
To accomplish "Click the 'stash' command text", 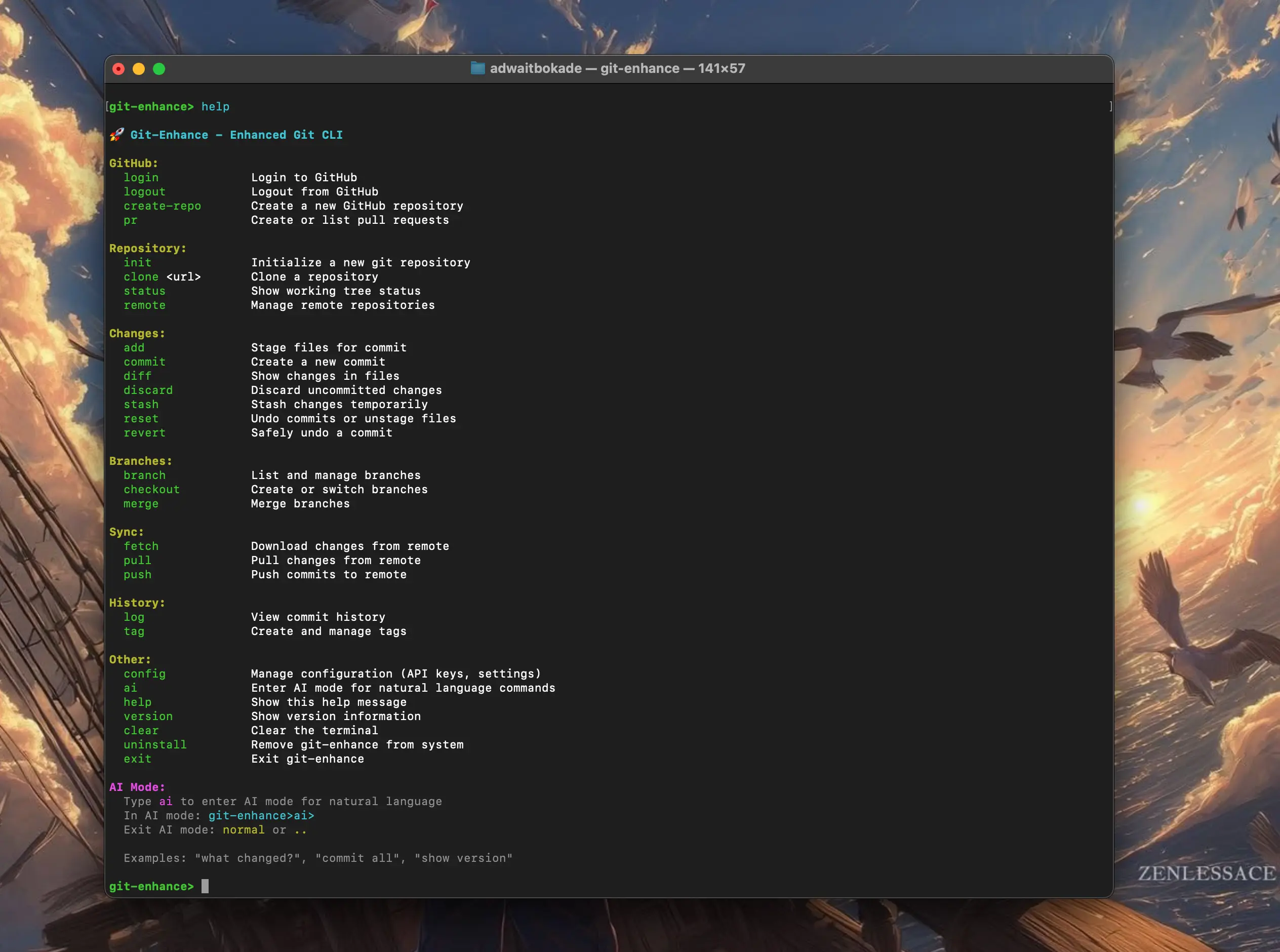I will click(x=141, y=405).
